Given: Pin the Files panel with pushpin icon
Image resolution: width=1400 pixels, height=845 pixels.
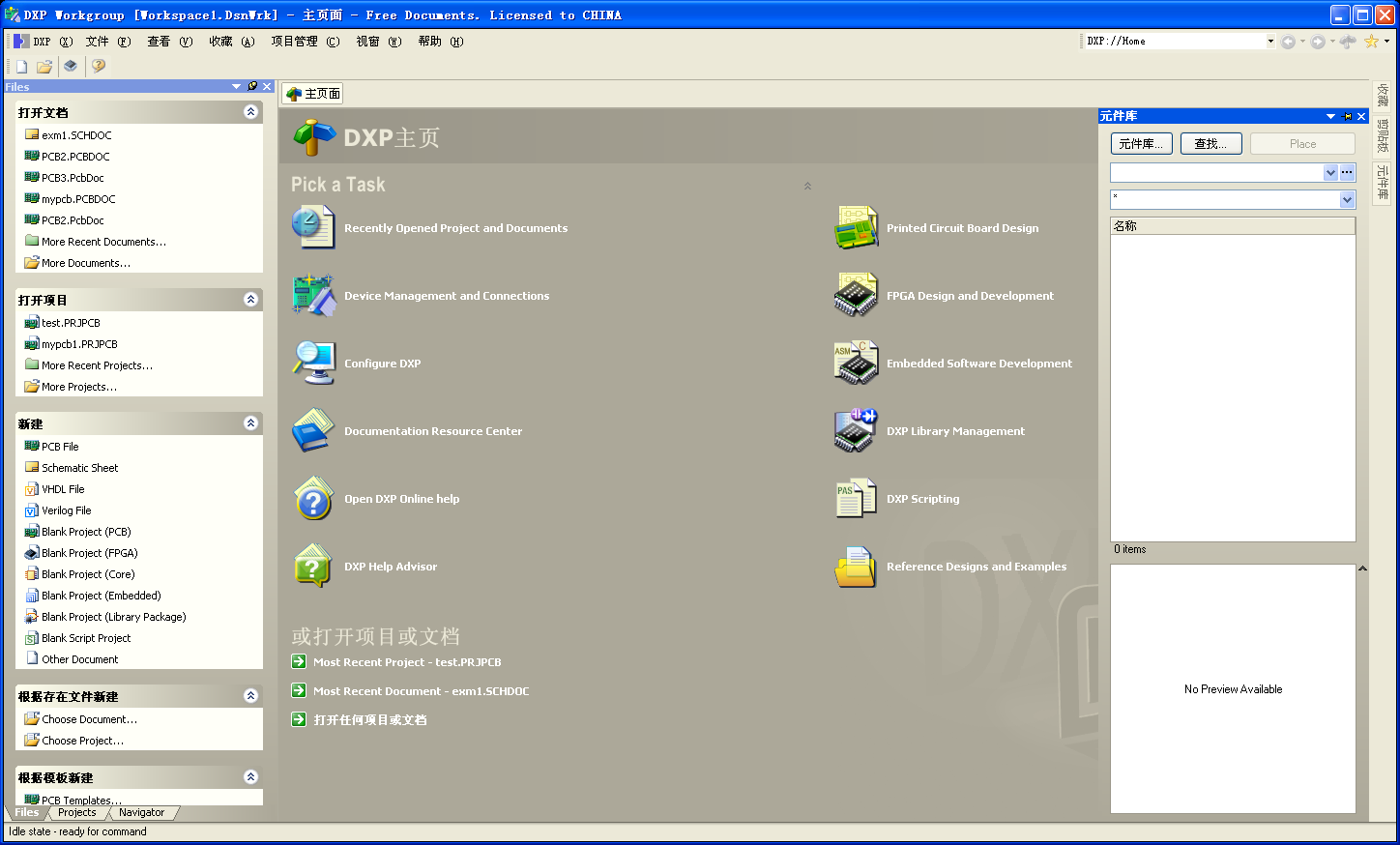Looking at the screenshot, I should [x=252, y=86].
